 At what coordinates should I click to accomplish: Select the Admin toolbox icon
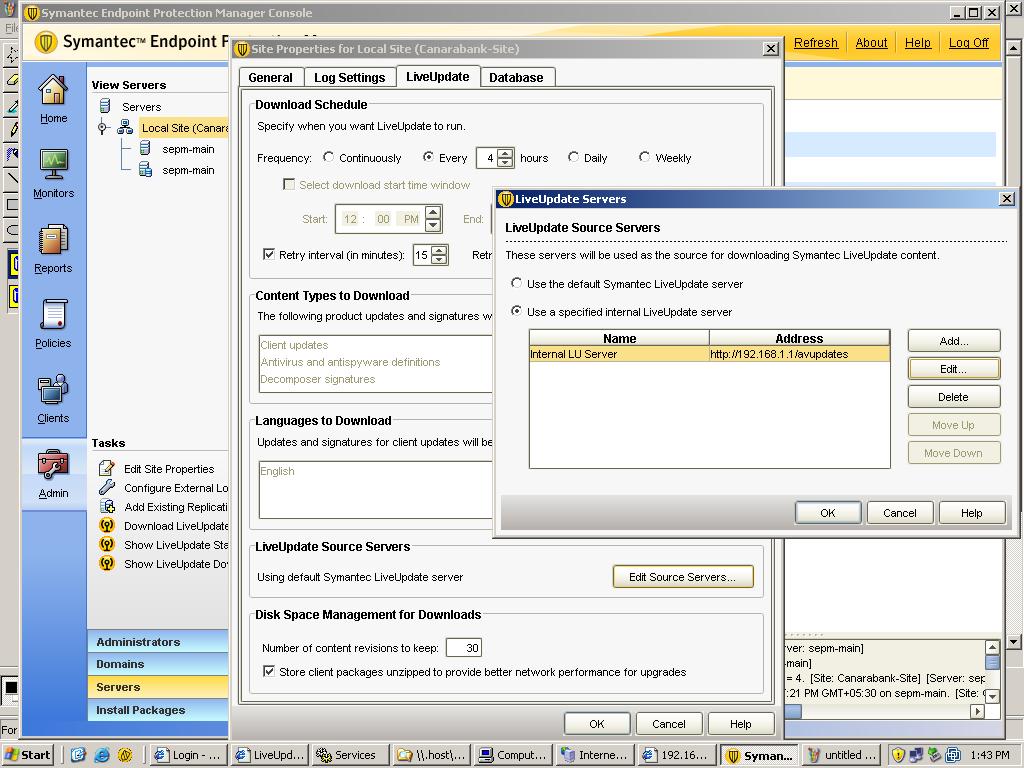pyautogui.click(x=53, y=465)
